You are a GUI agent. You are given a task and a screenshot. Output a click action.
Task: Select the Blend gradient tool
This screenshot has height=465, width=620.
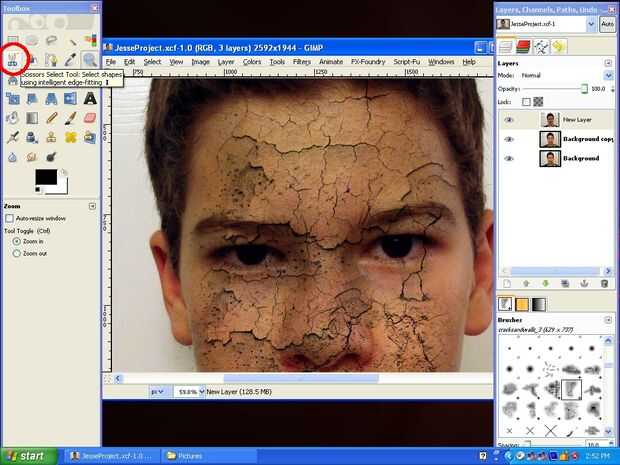[32, 117]
